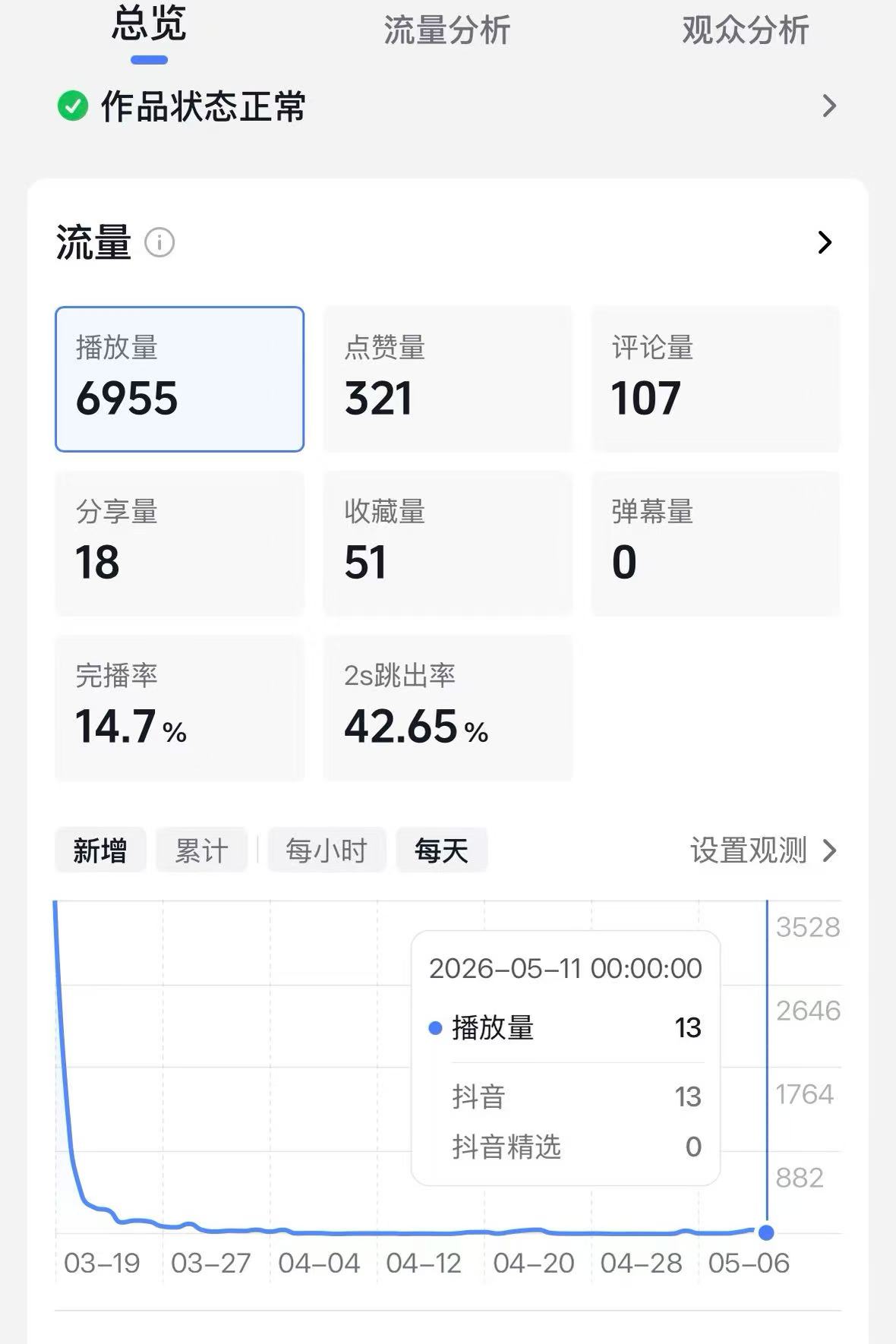Image resolution: width=896 pixels, height=1344 pixels.
Task: Tap the 3528 y-axis value
Action: [808, 927]
